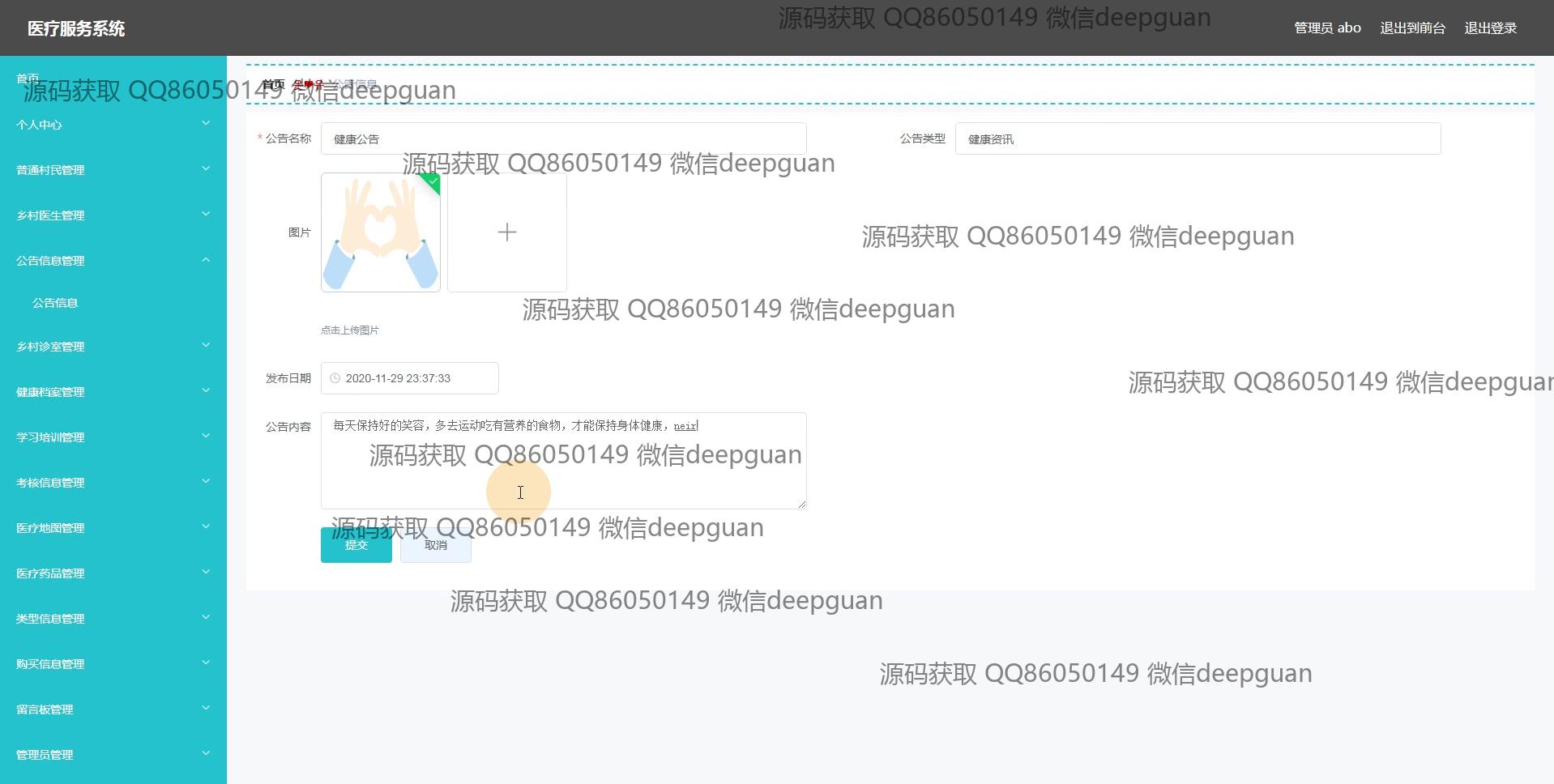This screenshot has width=1554, height=784.
Task: Expand the 医疗地图管理 sidebar menu
Action: (x=113, y=528)
